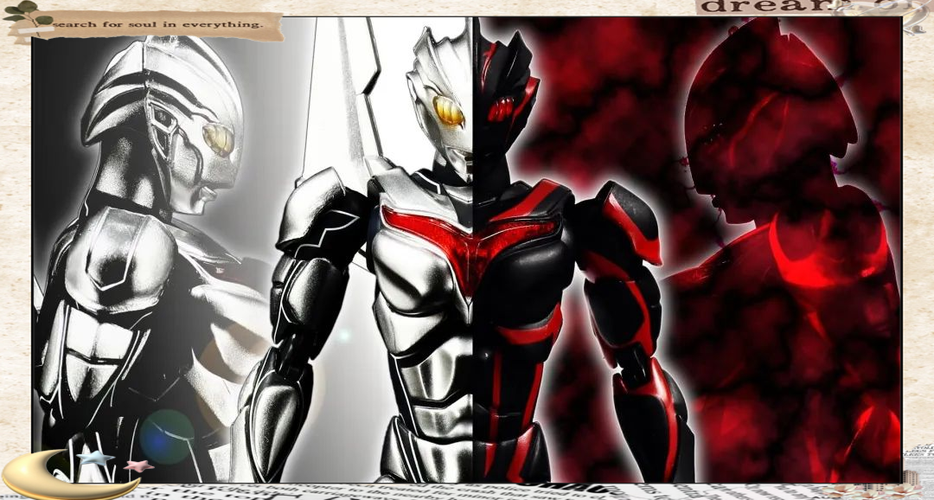Select the silver Ultraman profile image on the left
The height and width of the screenshot is (500, 934).
[152, 256]
